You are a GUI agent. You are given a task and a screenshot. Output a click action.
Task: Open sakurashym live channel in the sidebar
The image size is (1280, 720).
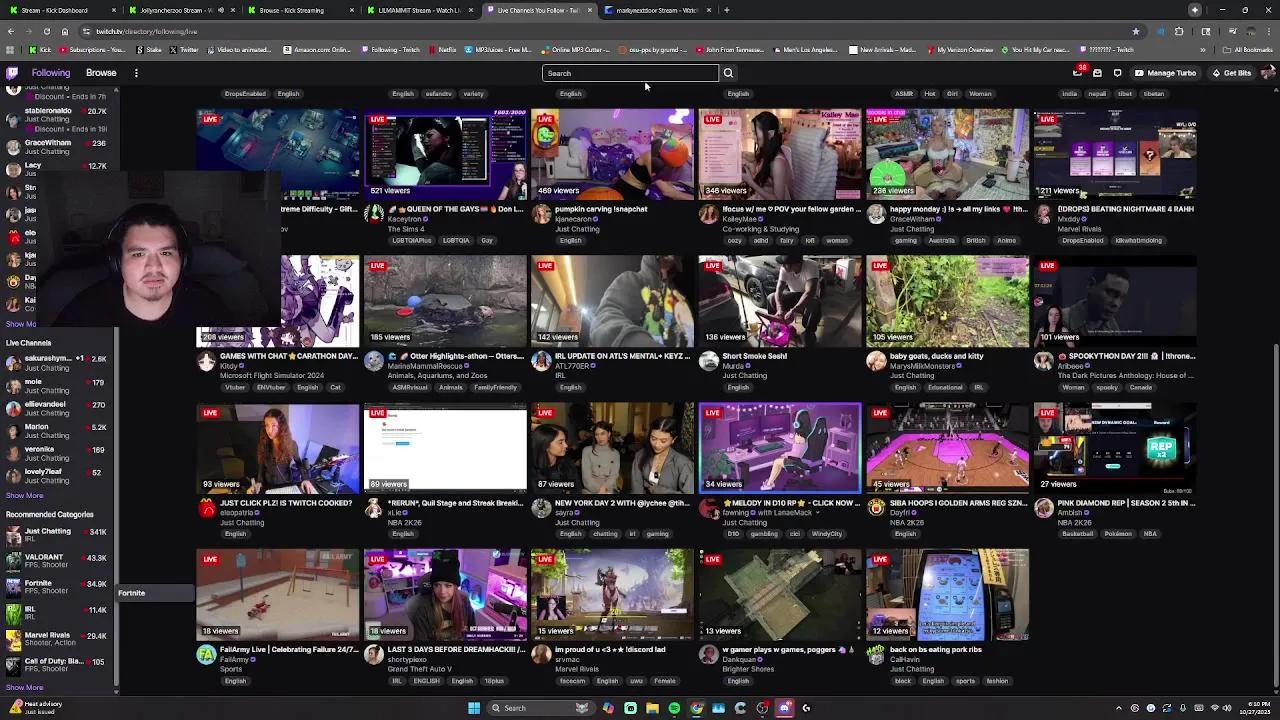coord(58,363)
